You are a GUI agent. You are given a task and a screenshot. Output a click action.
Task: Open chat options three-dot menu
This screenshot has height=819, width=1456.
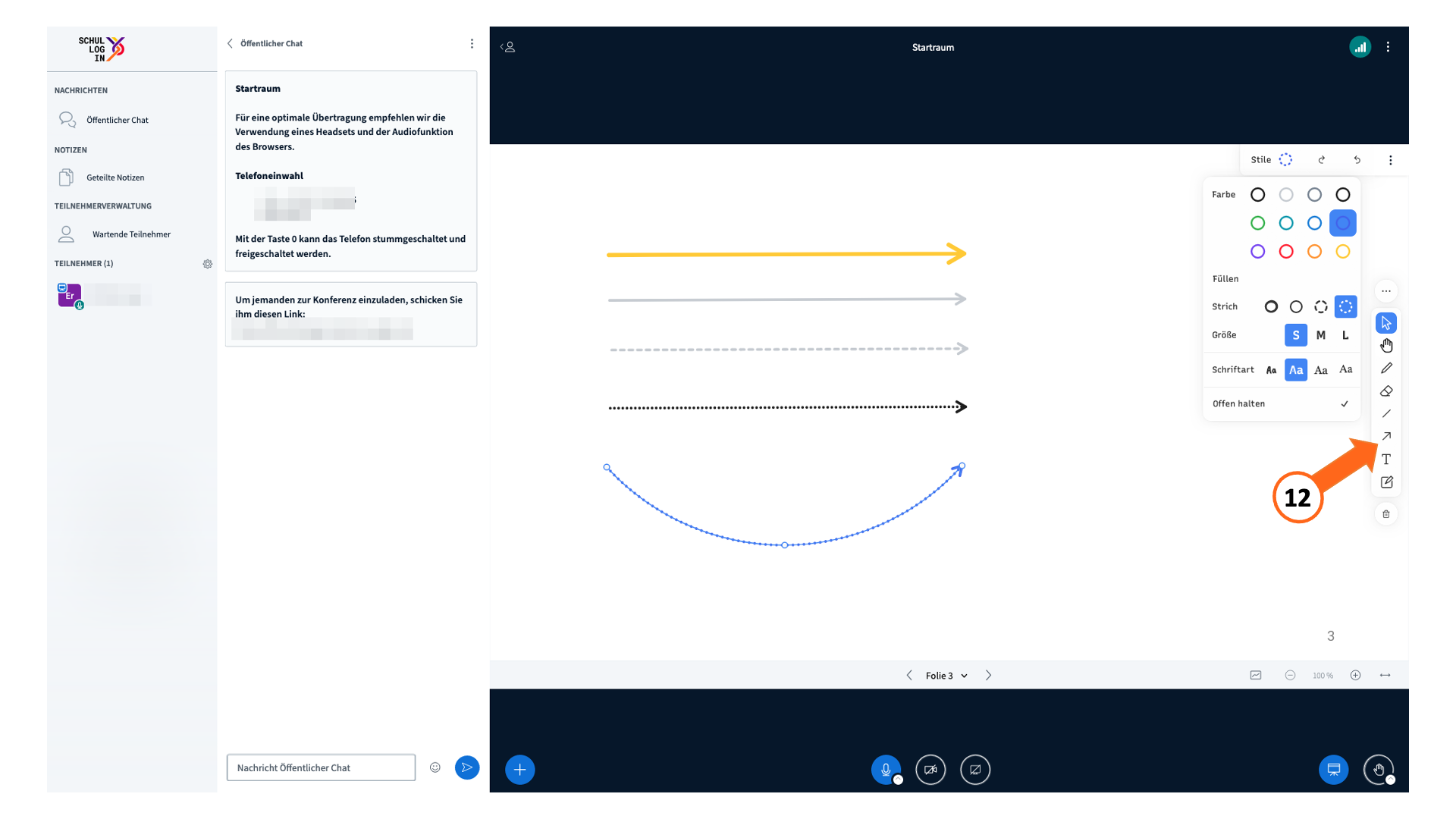(472, 44)
